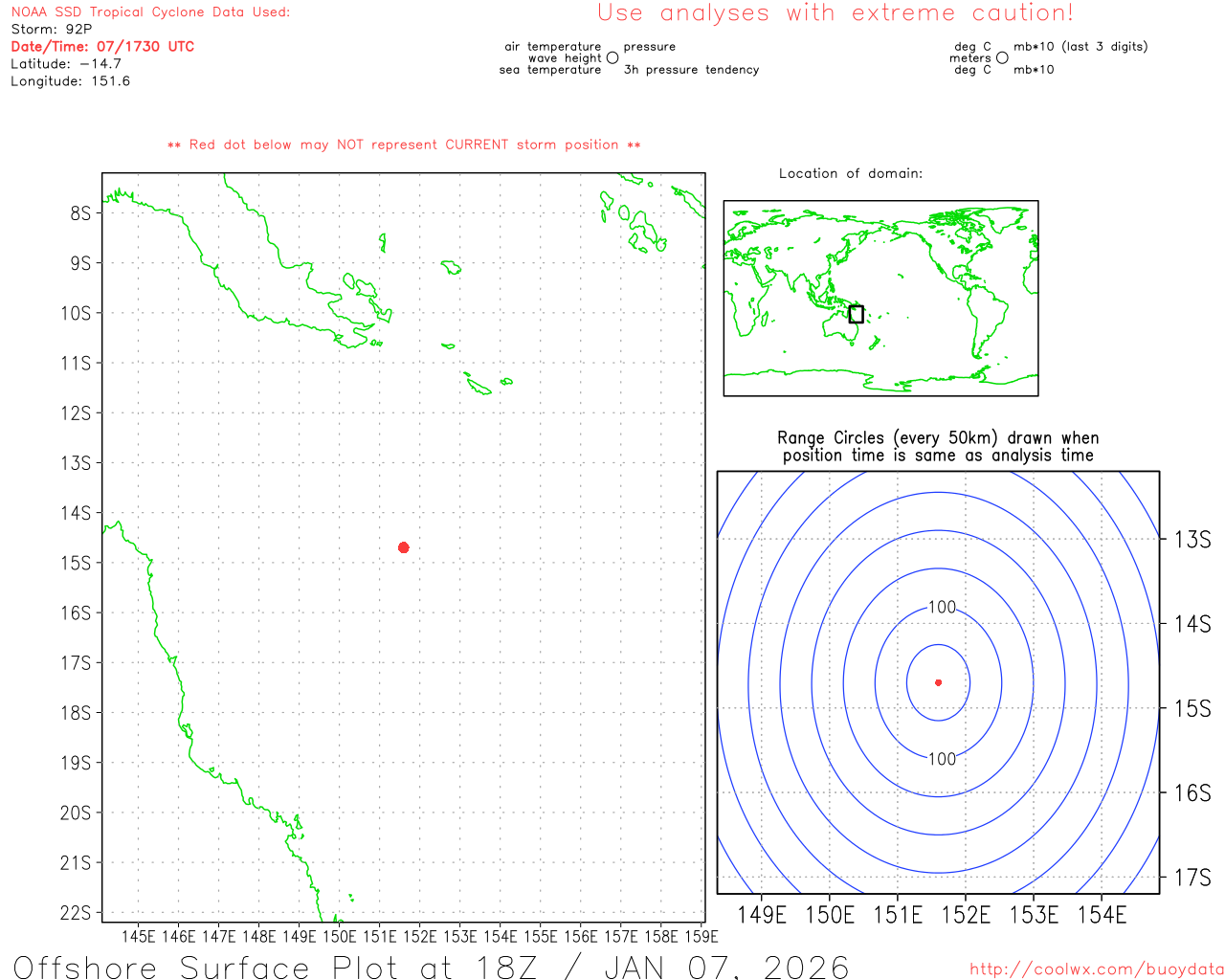Click the 'Latitude: -14.7' value
This screenshot has width=1225, height=980.
66,64
